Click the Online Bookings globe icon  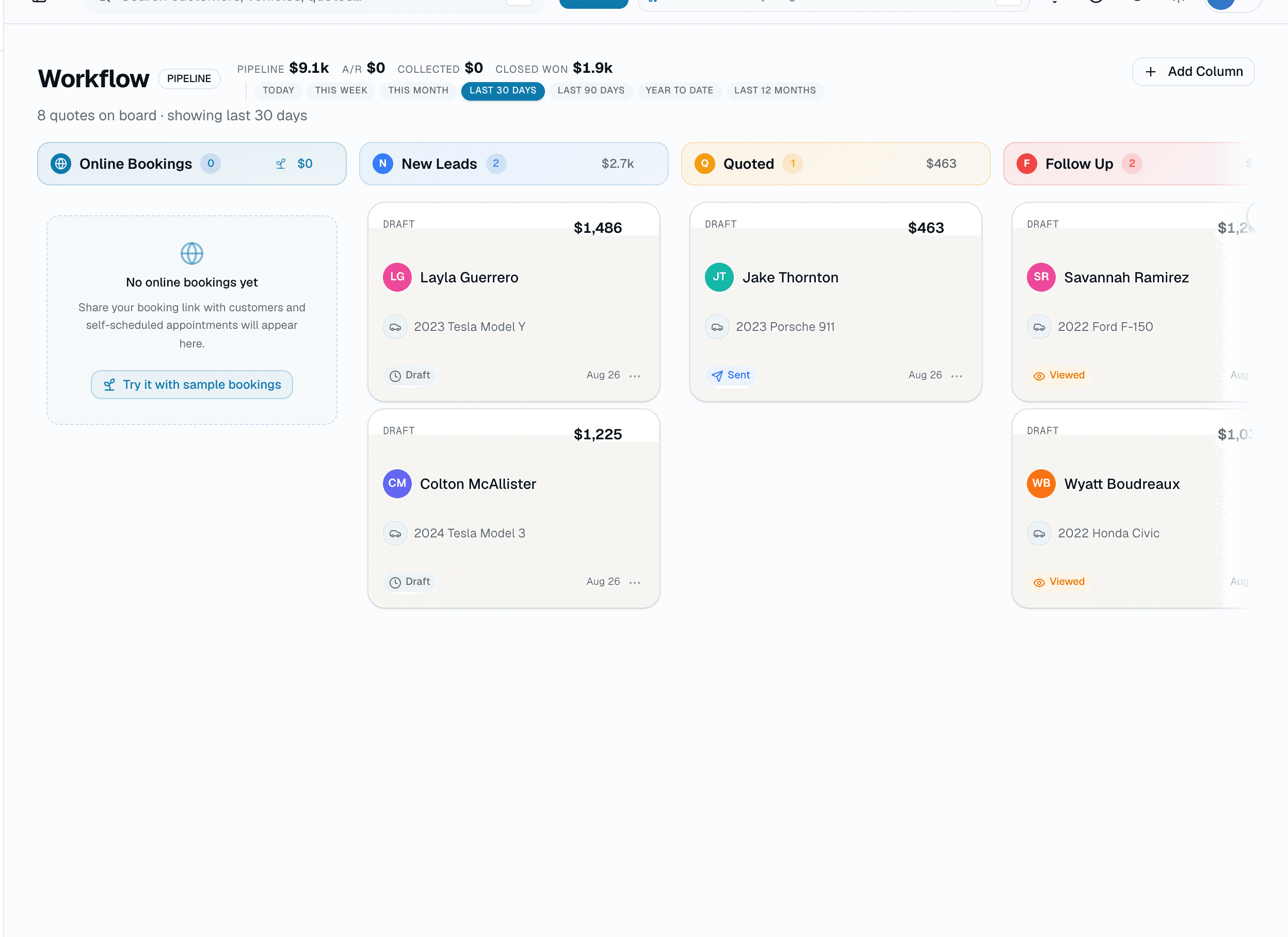pos(61,164)
